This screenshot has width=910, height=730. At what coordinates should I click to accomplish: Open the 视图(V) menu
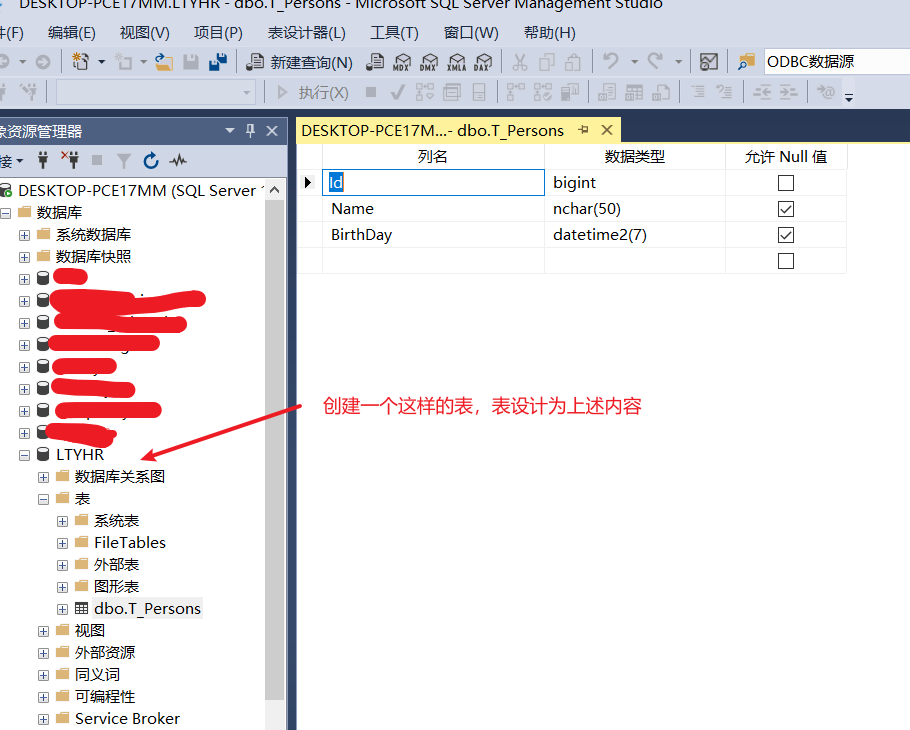tap(145, 32)
